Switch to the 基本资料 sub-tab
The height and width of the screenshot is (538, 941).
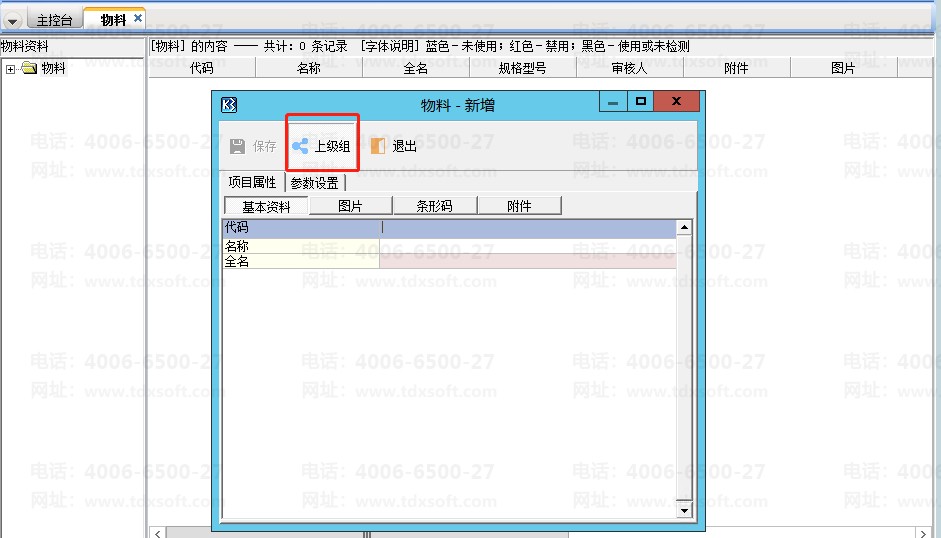click(x=266, y=207)
